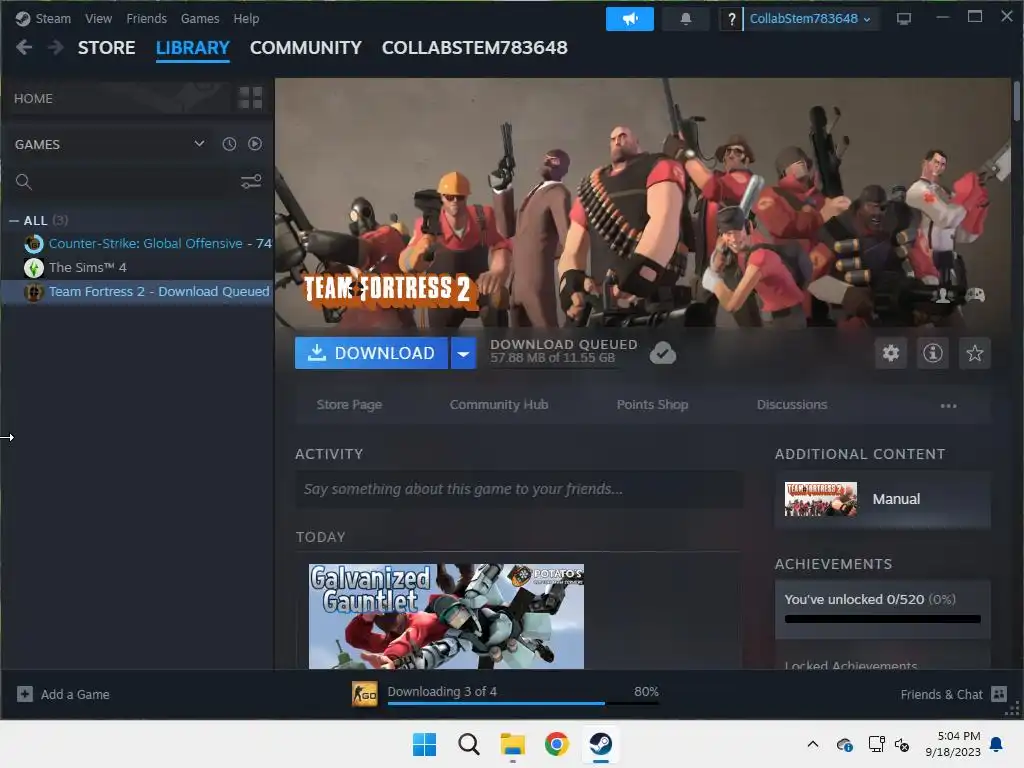Open the Help menu
Screen dimensions: 1024x768
[246, 19]
